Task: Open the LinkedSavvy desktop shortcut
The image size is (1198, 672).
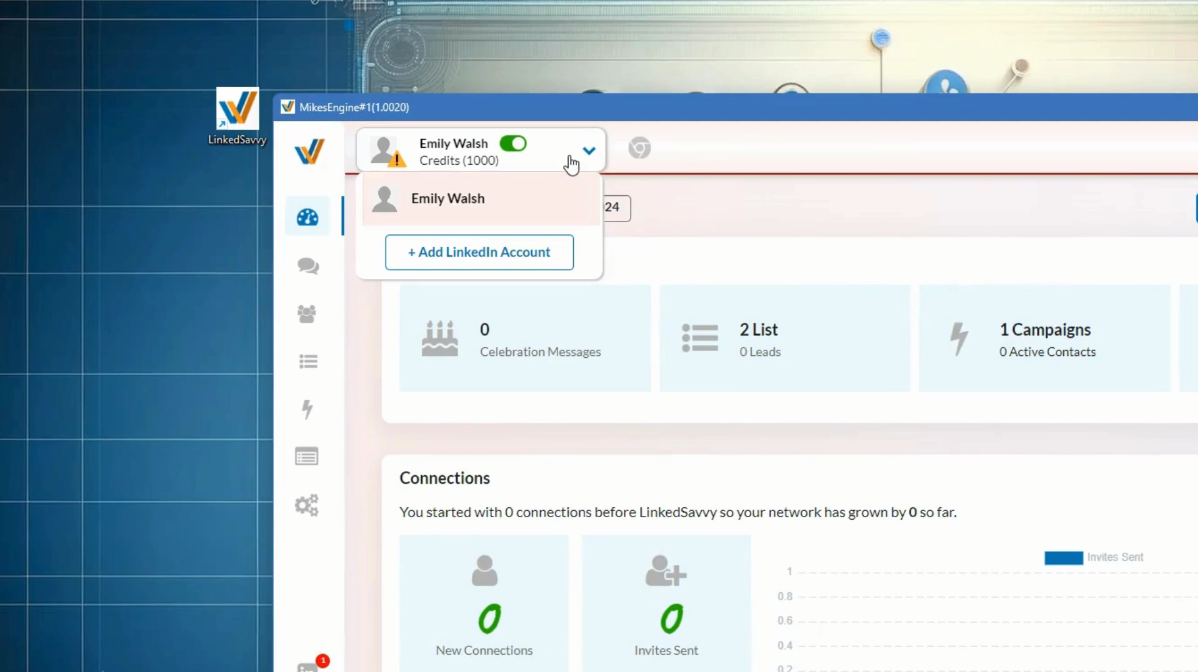Action: click(x=237, y=110)
